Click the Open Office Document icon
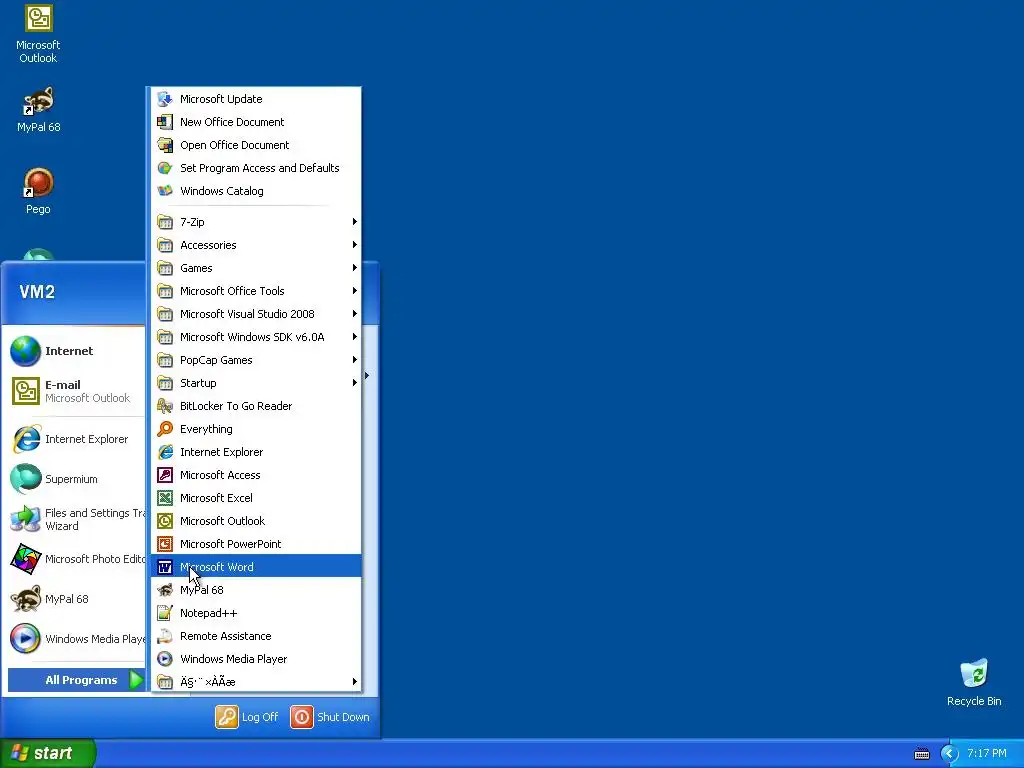 (165, 145)
